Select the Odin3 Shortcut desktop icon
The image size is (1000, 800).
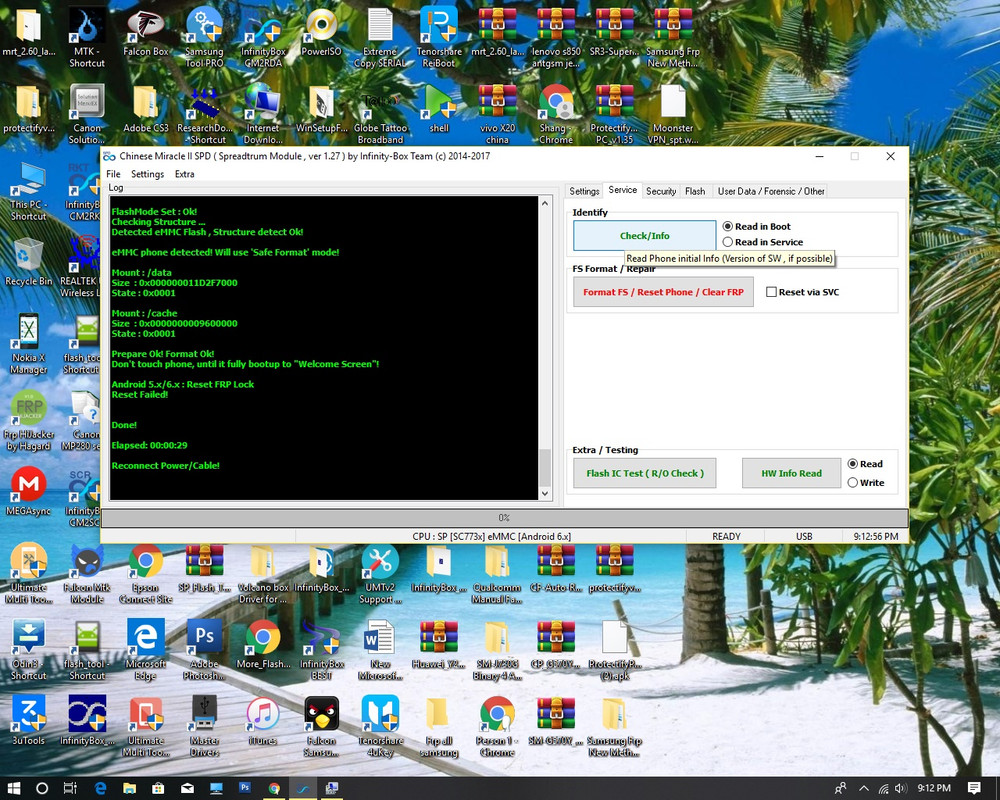pyautogui.click(x=28, y=649)
